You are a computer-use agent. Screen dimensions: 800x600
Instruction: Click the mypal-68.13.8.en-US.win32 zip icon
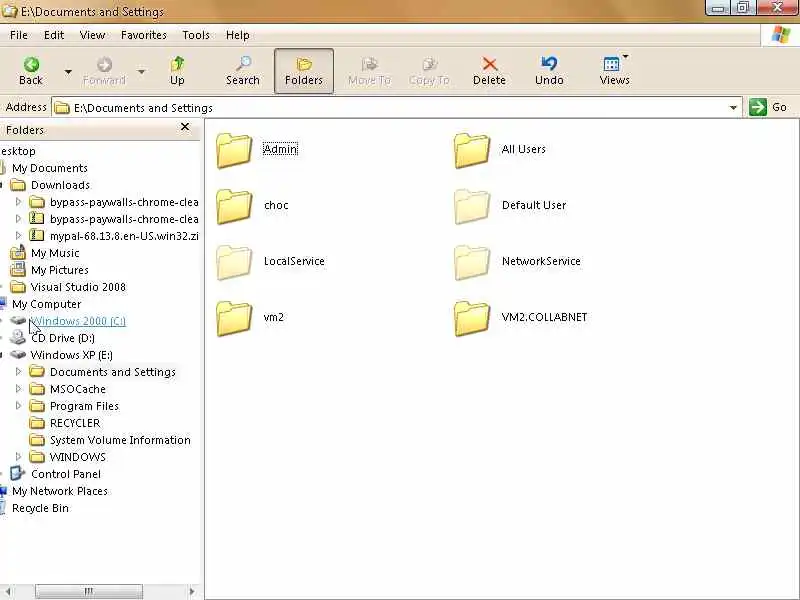[37, 235]
